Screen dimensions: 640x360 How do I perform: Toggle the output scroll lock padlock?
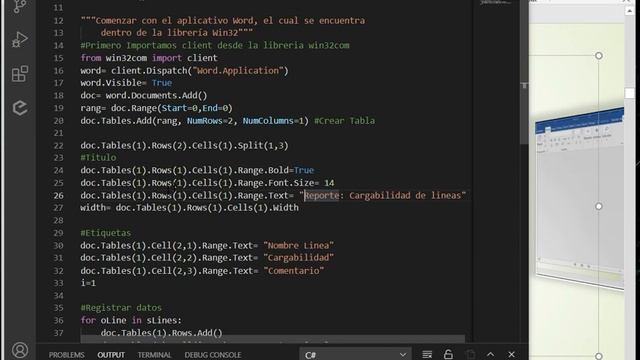click(448, 354)
